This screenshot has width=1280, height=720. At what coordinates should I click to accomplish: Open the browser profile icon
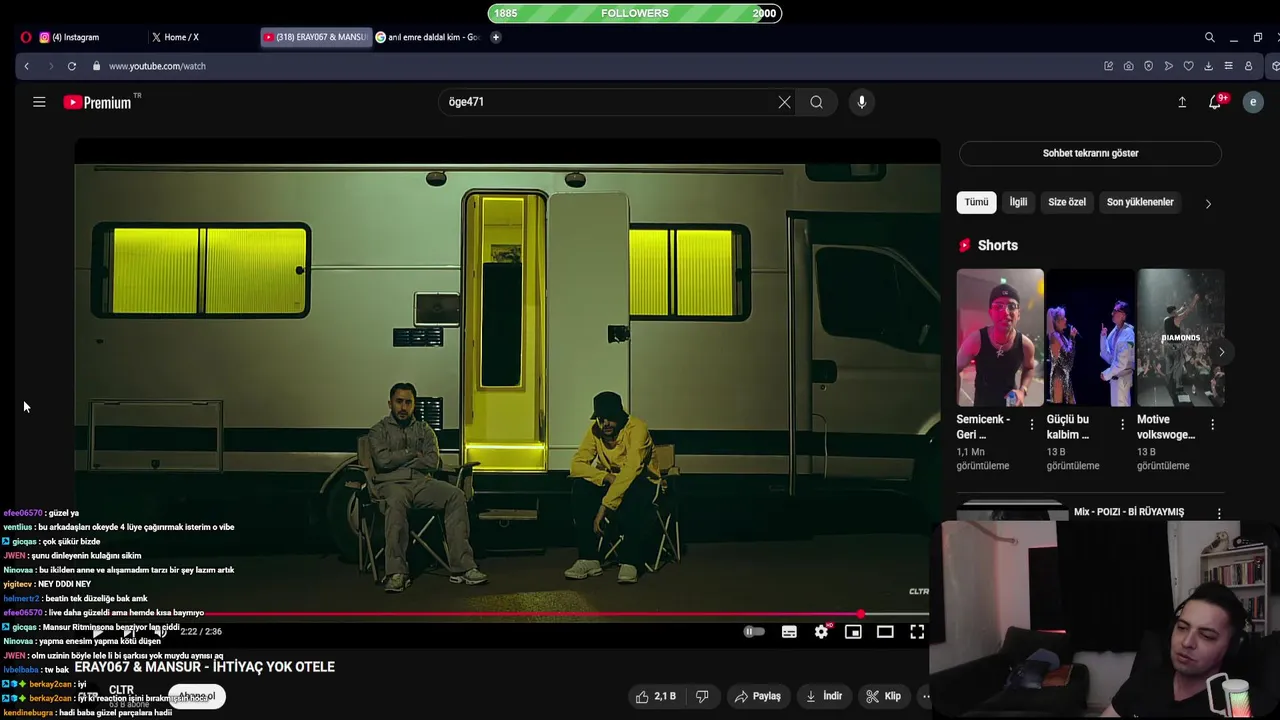coord(1248,66)
